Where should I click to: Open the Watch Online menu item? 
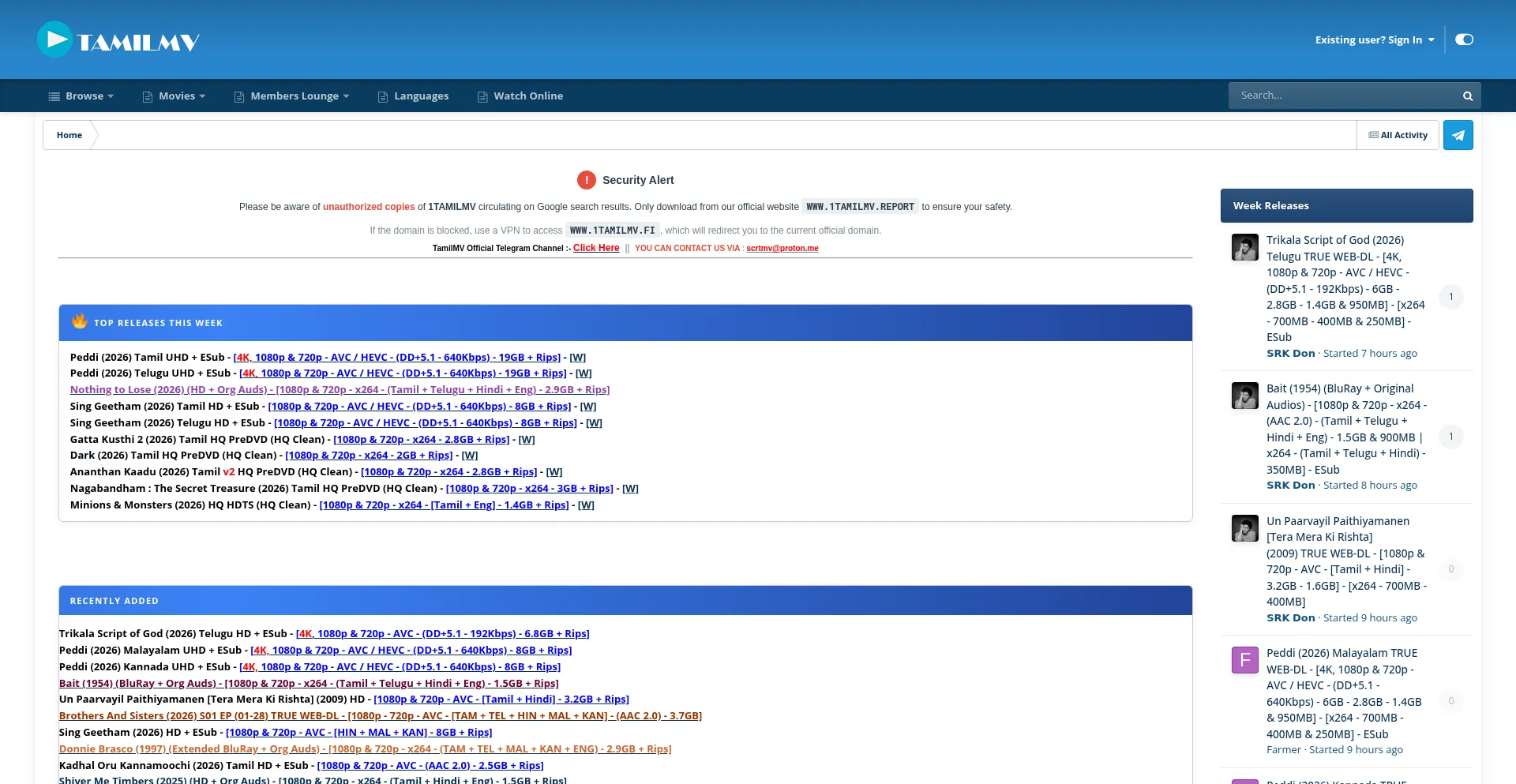520,96
